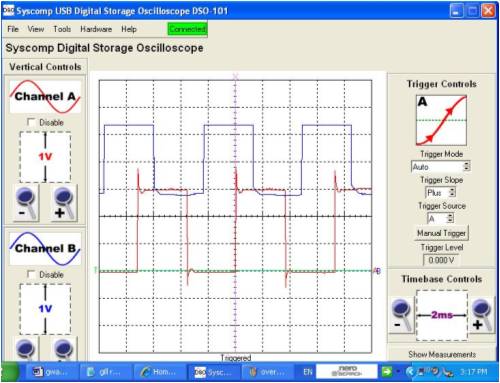500x383 pixels.
Task: Open the Trigger Mode Auto dropdown
Action: click(441, 166)
